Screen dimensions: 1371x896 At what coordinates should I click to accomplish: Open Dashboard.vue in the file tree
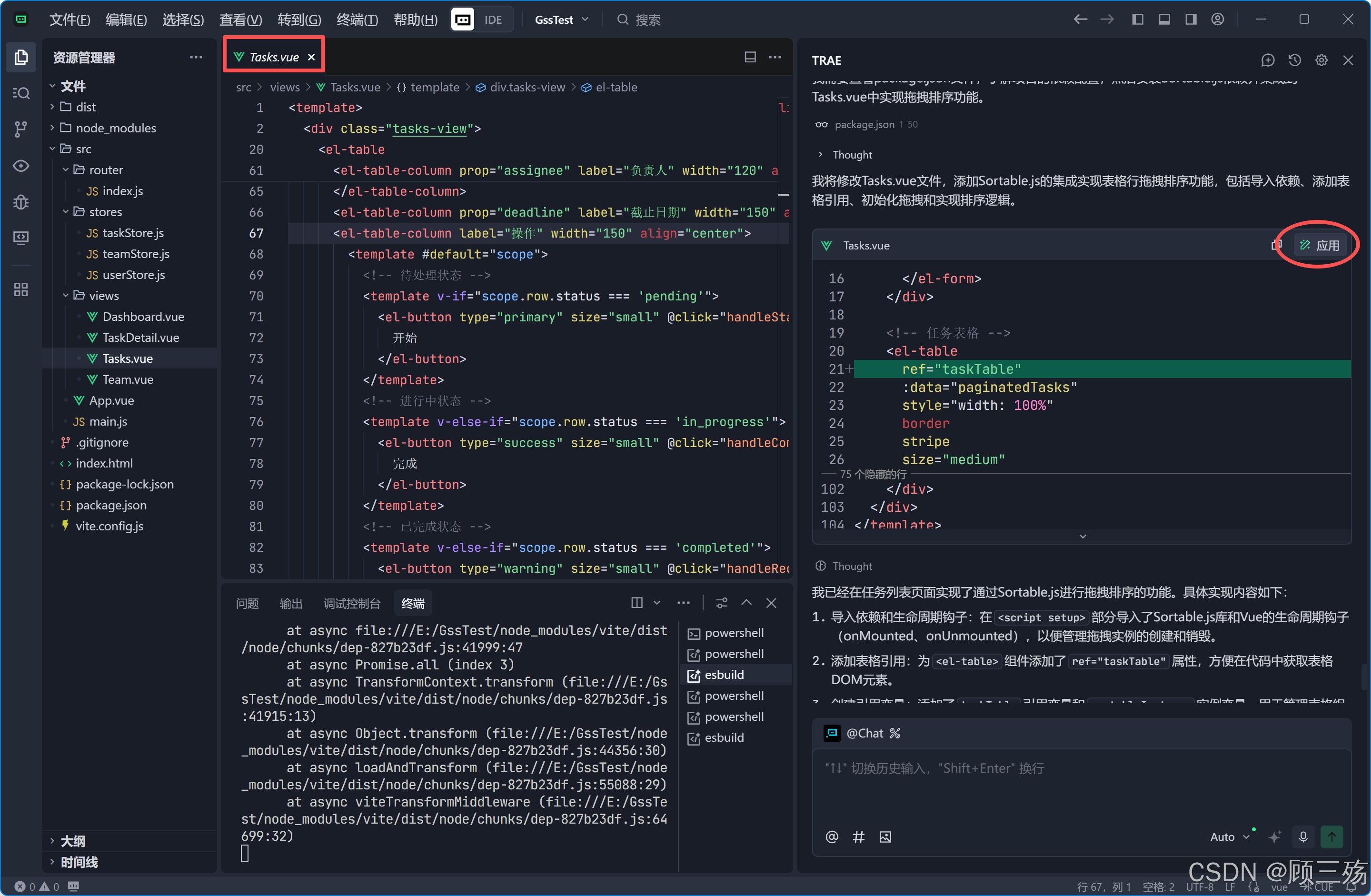pos(143,316)
